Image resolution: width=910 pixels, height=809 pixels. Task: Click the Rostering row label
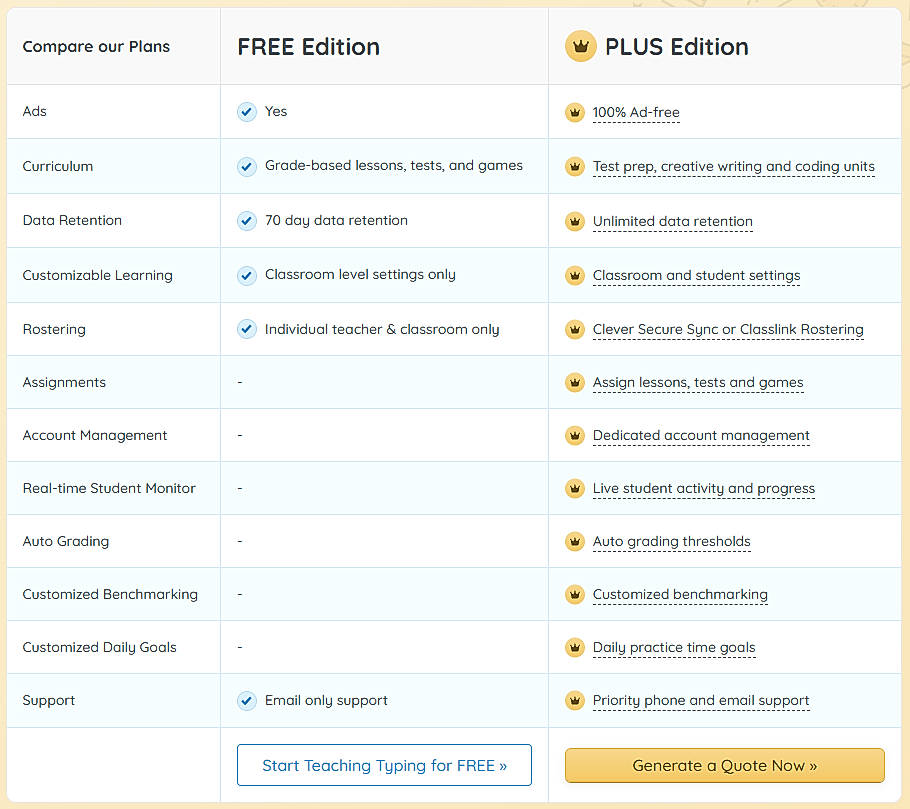54,329
